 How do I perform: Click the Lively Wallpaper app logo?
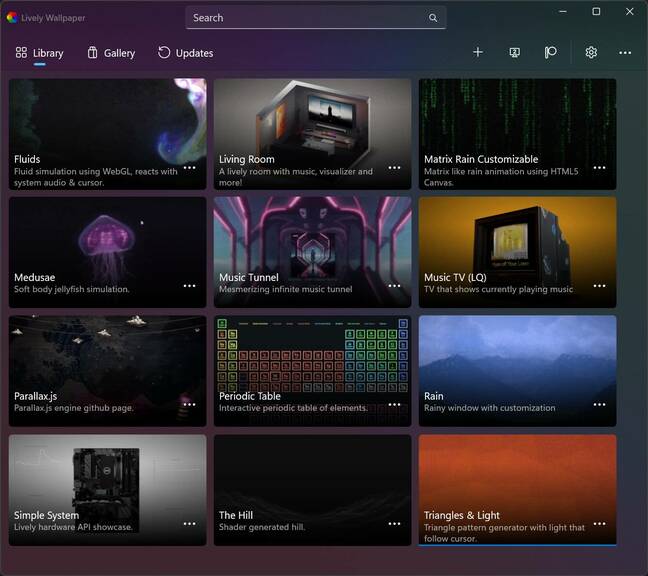tap(12, 17)
